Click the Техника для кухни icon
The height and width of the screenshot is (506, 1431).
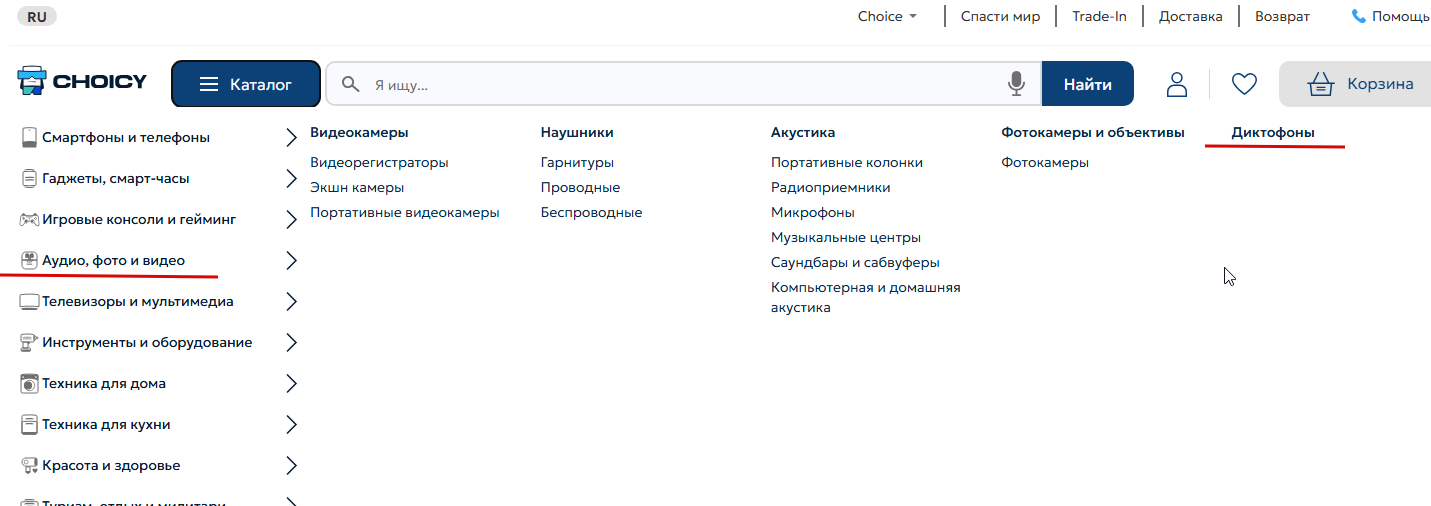point(29,425)
